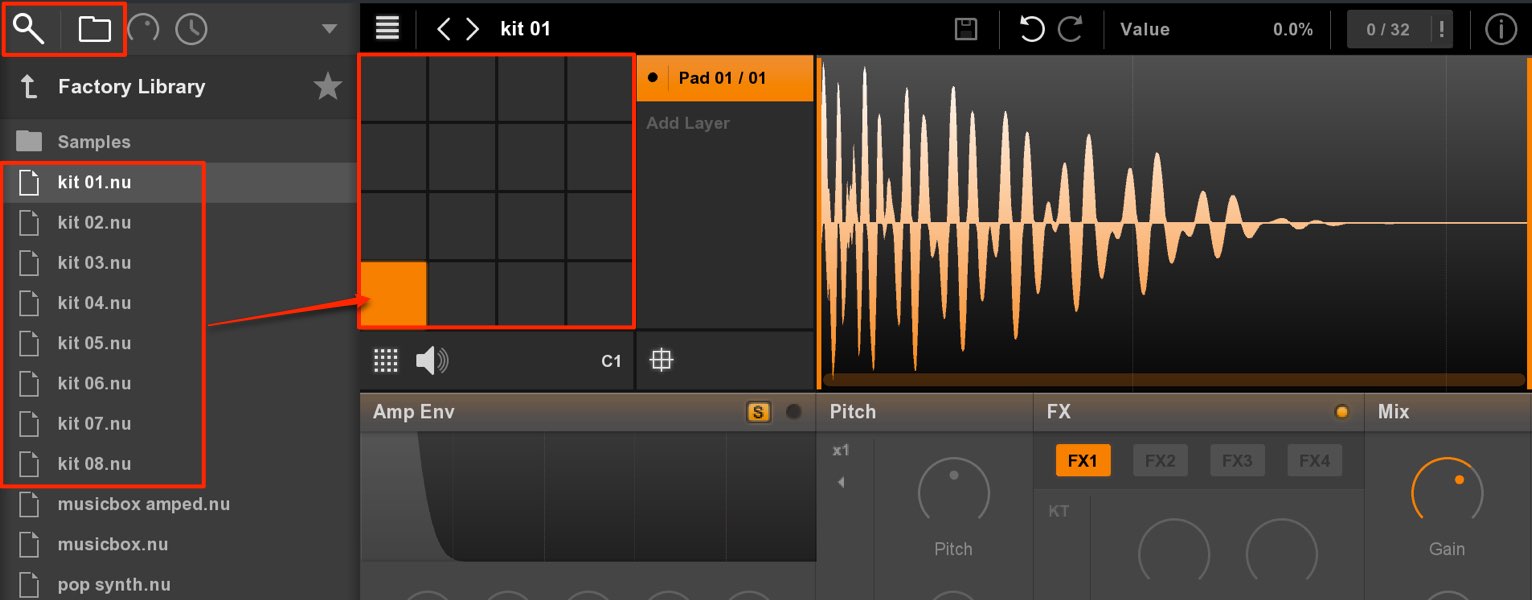This screenshot has height=600, width=1532.
Task: Select kit 04.nu file
Action: tap(178, 302)
